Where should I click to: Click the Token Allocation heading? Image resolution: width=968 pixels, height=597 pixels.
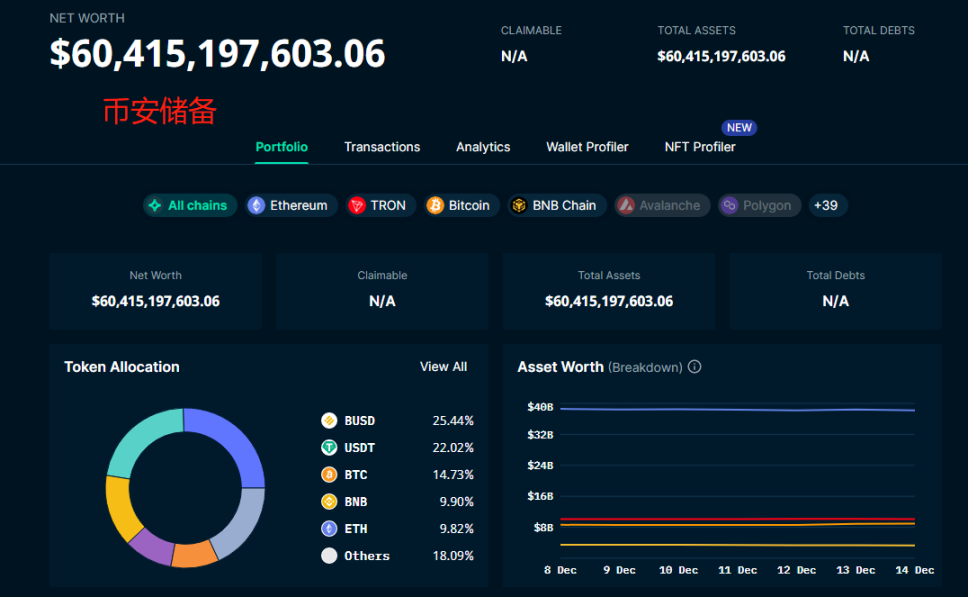click(x=122, y=367)
